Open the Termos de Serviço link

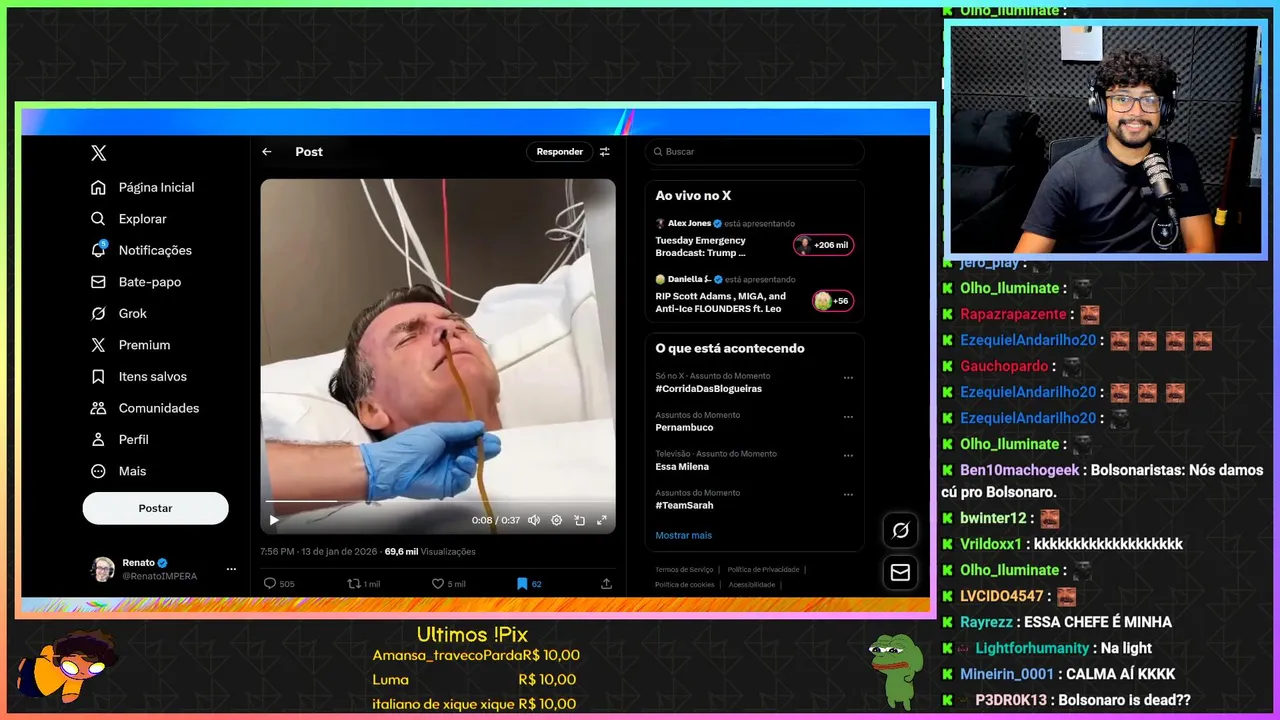(x=684, y=570)
